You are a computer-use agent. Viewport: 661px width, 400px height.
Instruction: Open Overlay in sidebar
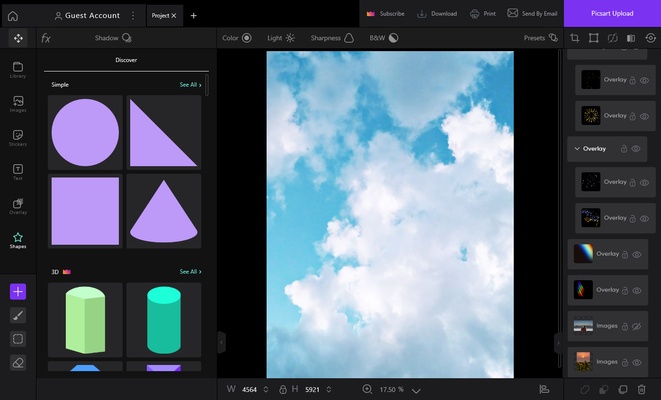pyautogui.click(x=18, y=206)
